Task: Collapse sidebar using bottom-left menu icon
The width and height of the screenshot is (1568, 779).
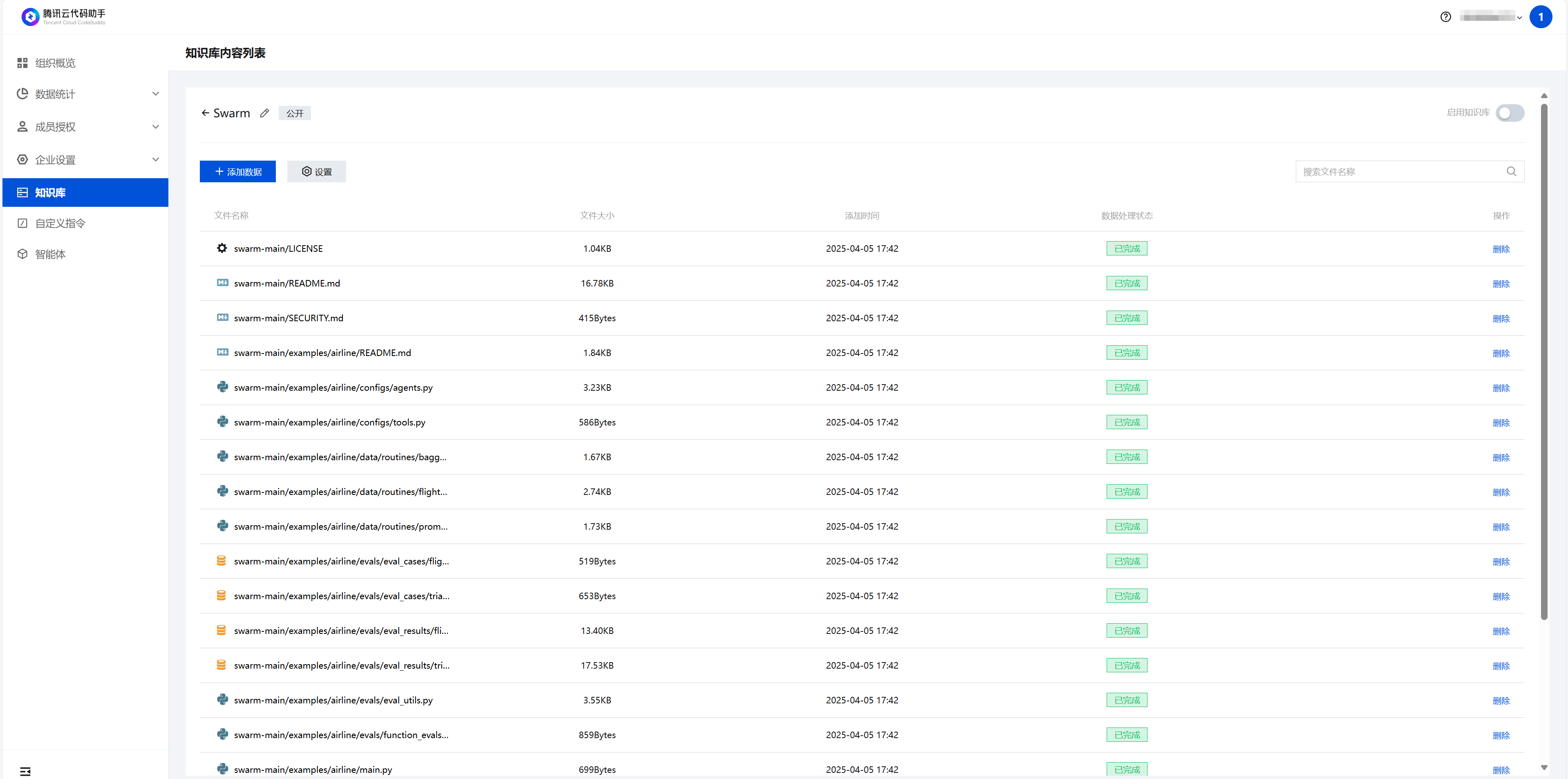Action: tap(25, 771)
